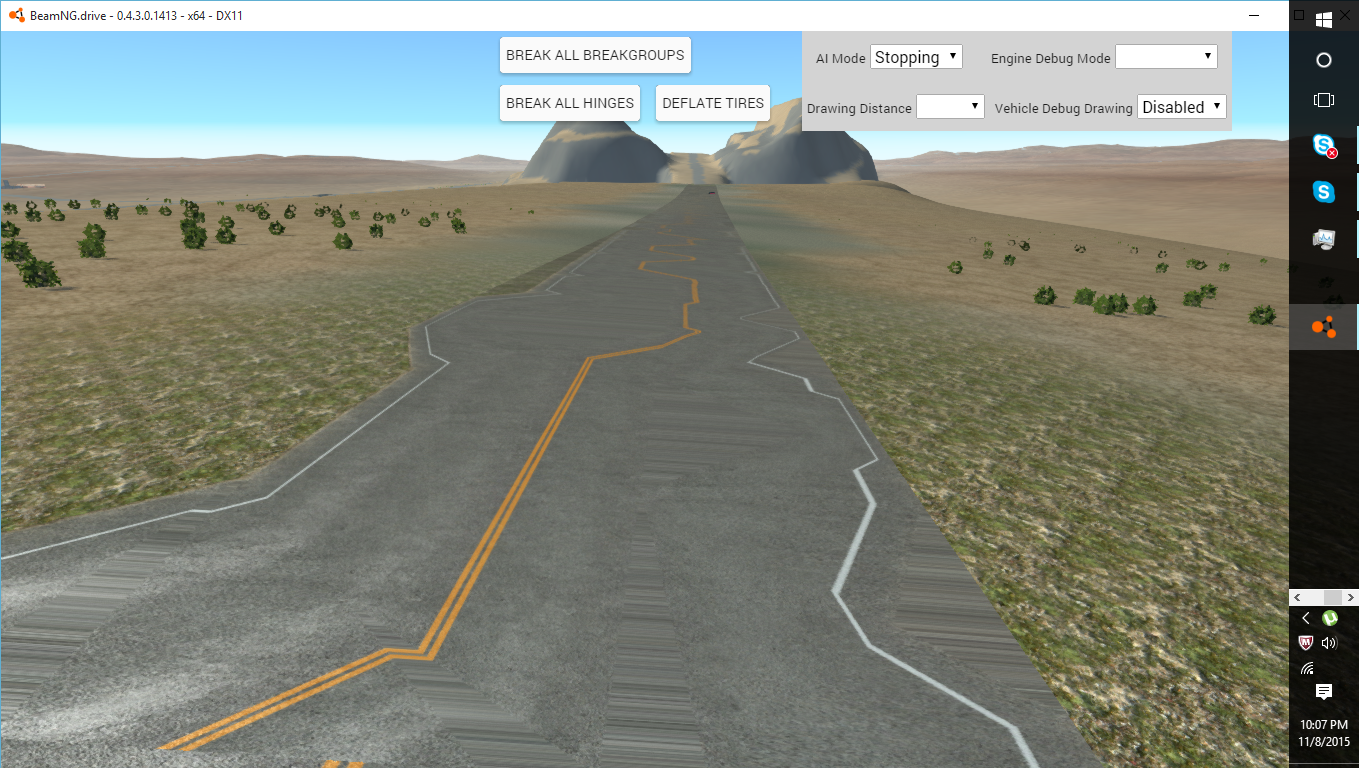Viewport: 1359px width, 768px height.
Task: Click Break All Hinges button
Action: tap(570, 103)
